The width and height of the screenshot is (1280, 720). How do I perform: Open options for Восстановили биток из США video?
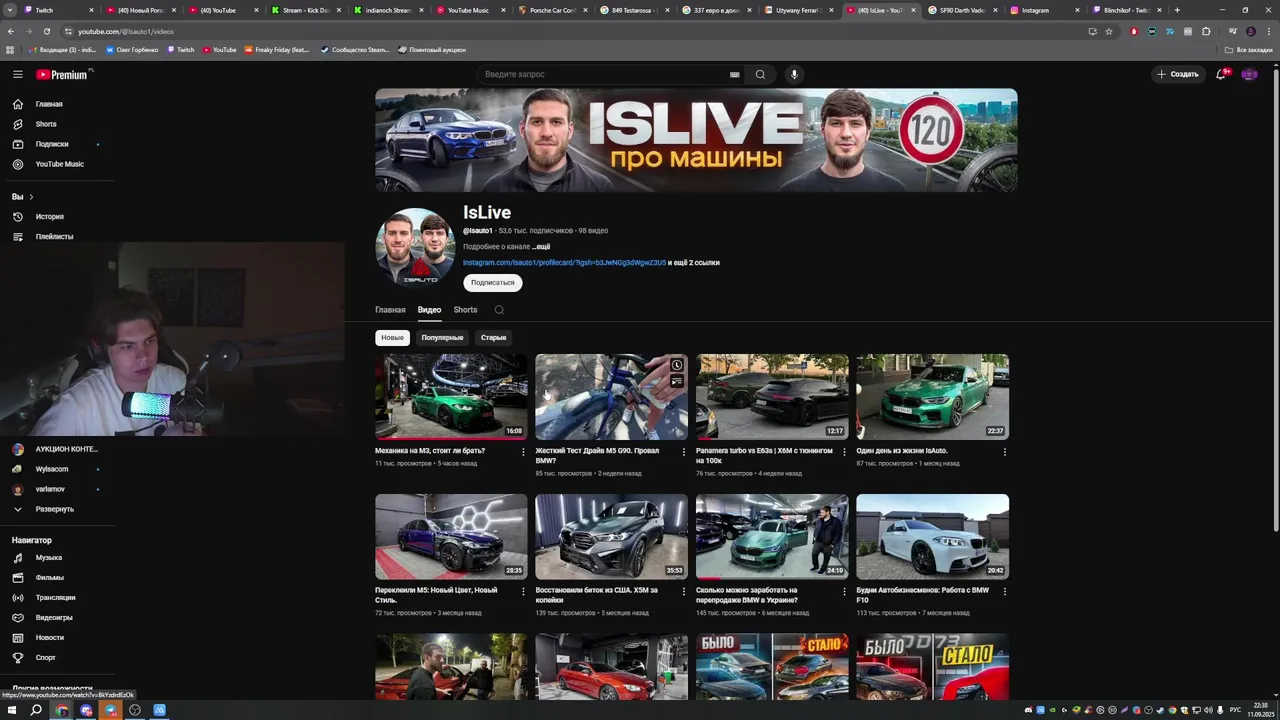tap(684, 592)
